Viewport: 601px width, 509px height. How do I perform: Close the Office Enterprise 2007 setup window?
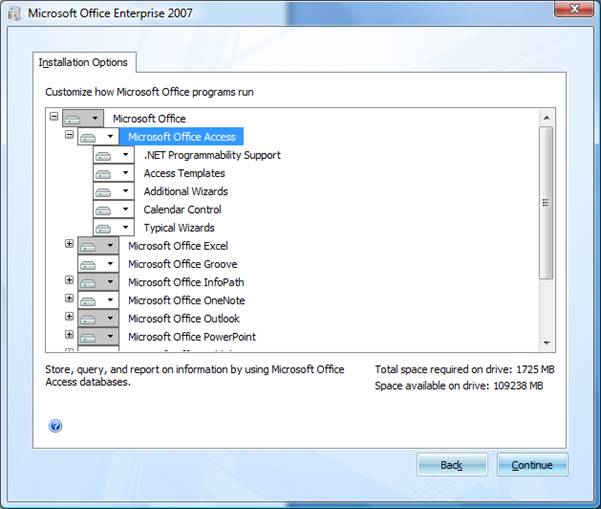coord(574,8)
